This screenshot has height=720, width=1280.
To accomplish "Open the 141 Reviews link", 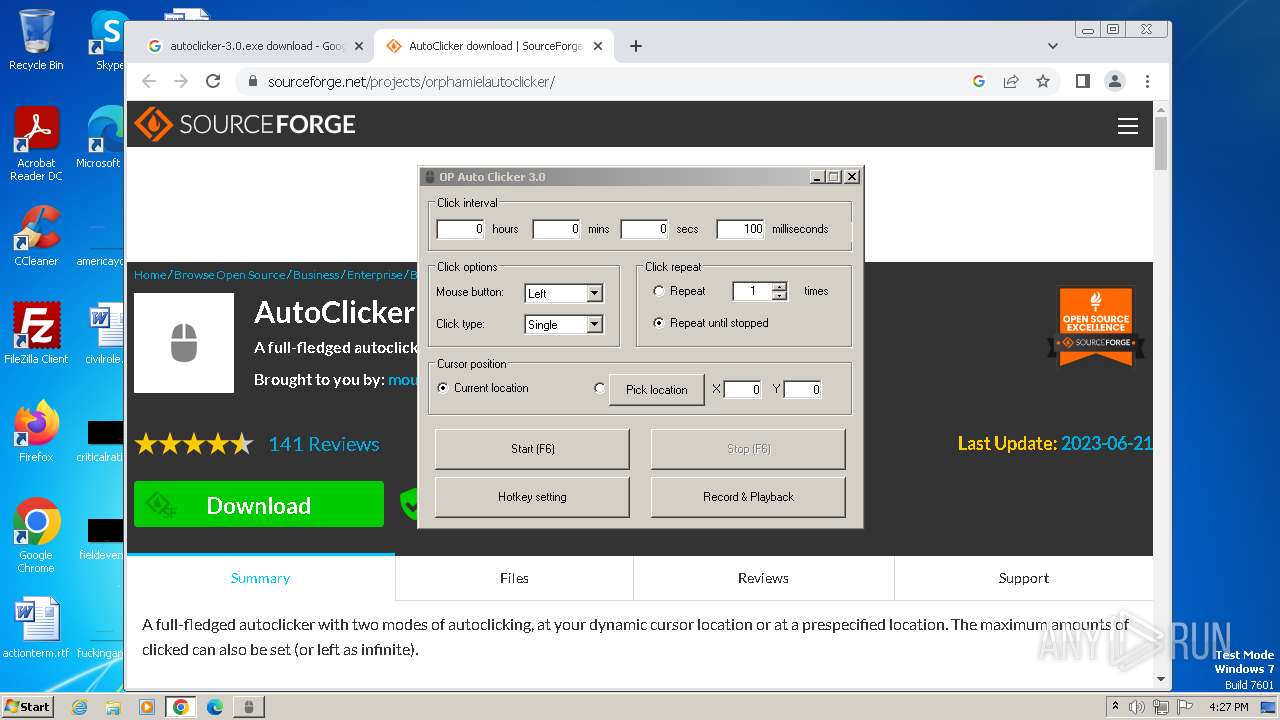I will point(324,444).
